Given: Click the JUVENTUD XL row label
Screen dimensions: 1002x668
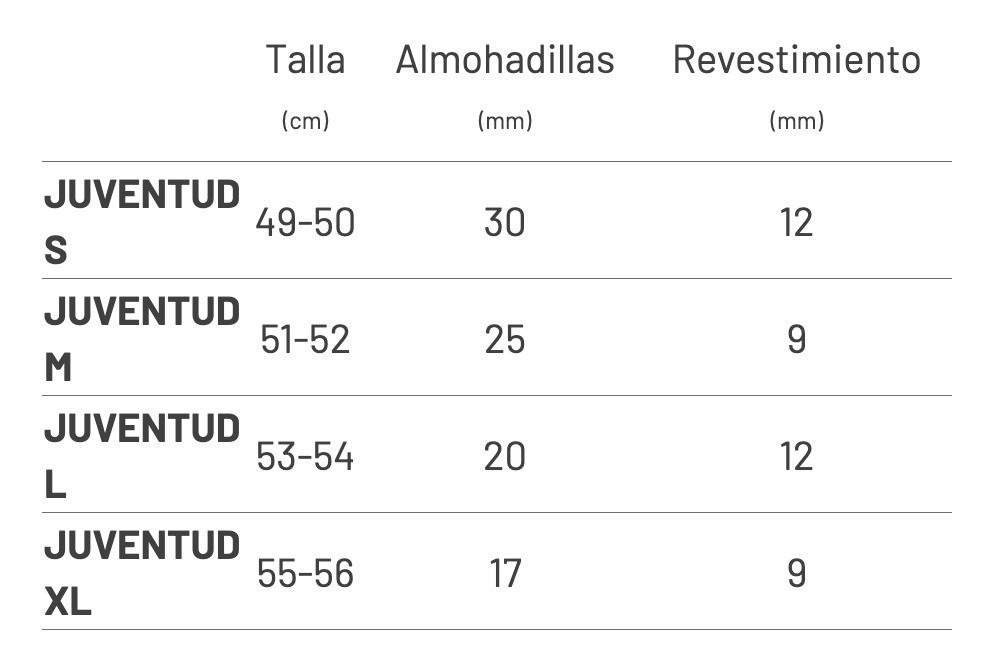Looking at the screenshot, I should (x=141, y=572).
